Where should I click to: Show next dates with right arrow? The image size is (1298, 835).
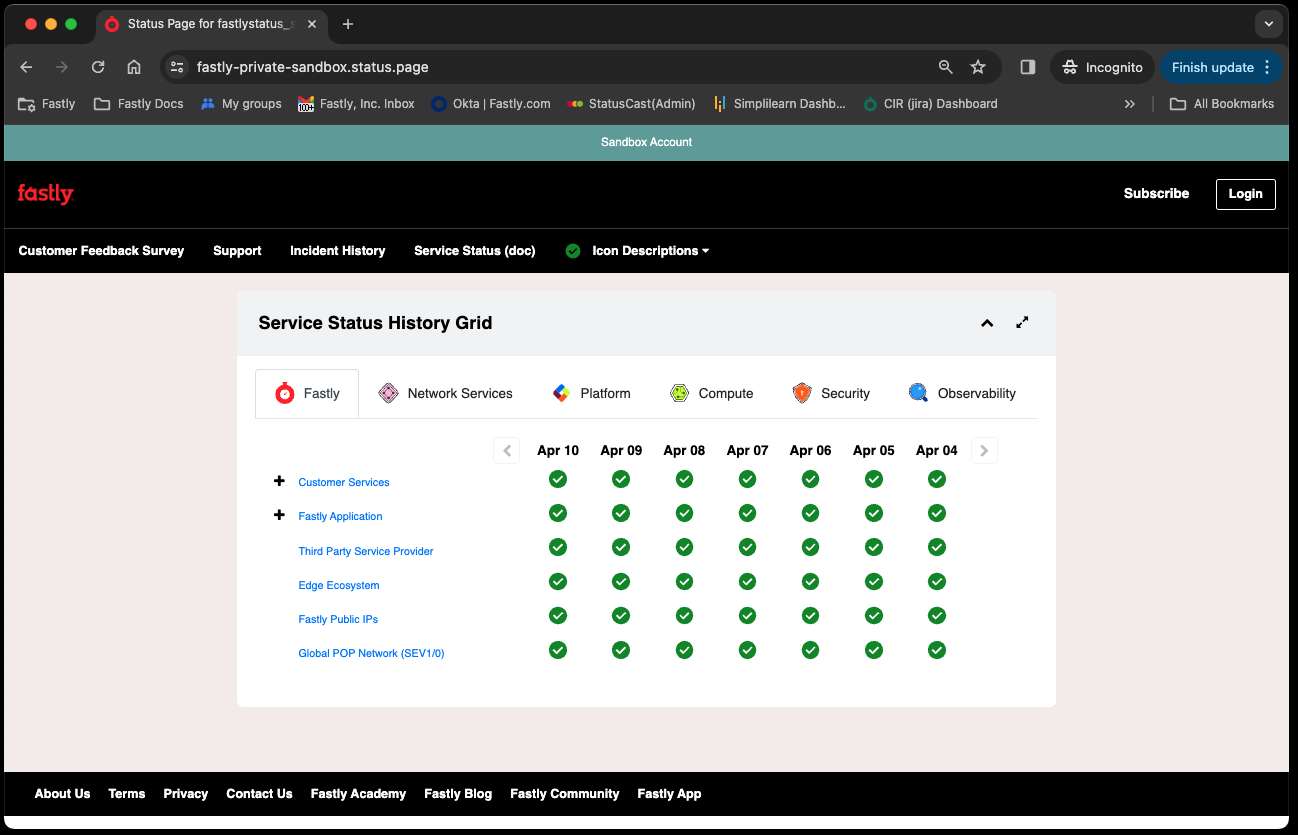pos(984,451)
